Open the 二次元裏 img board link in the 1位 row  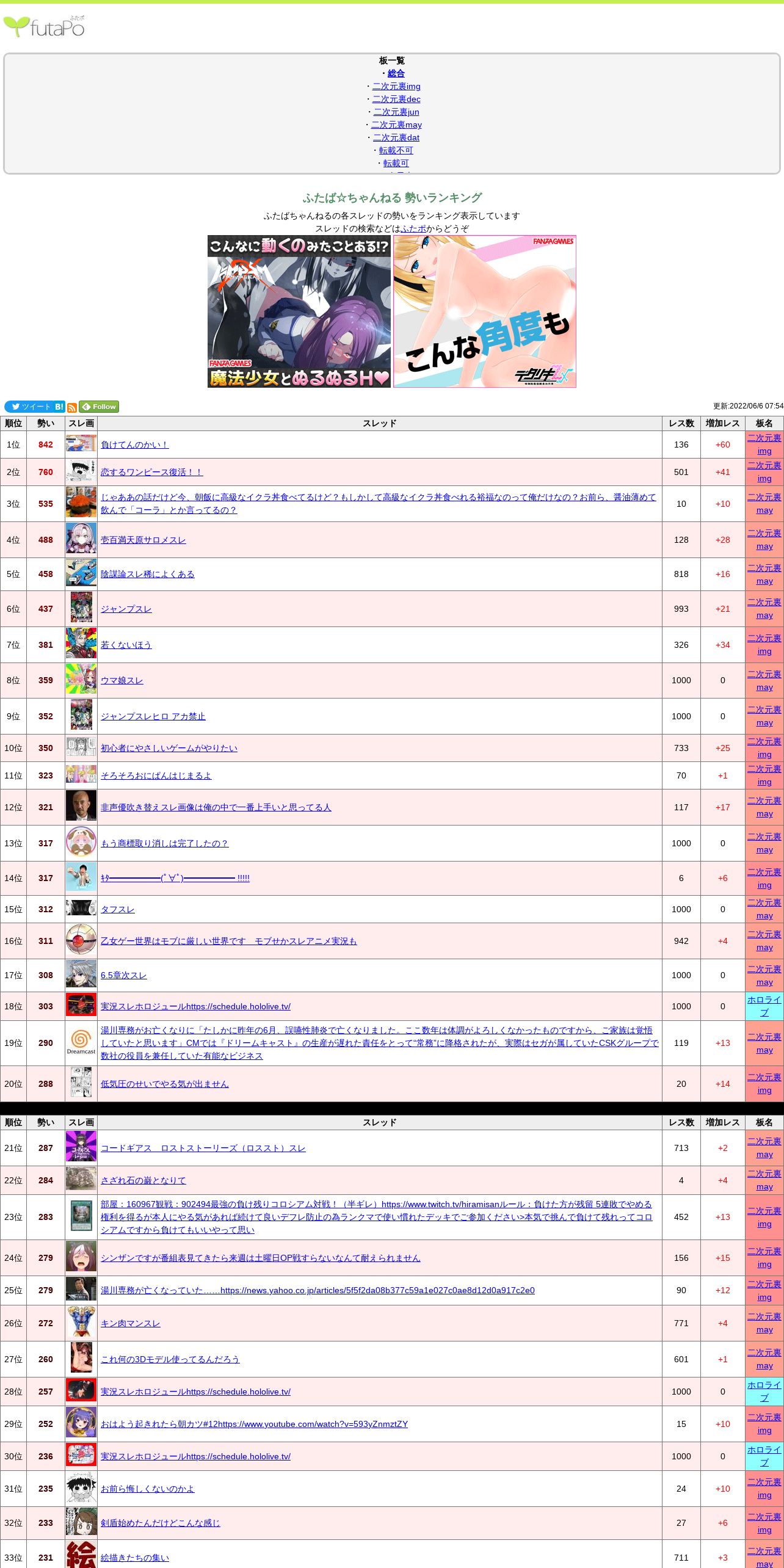point(764,445)
